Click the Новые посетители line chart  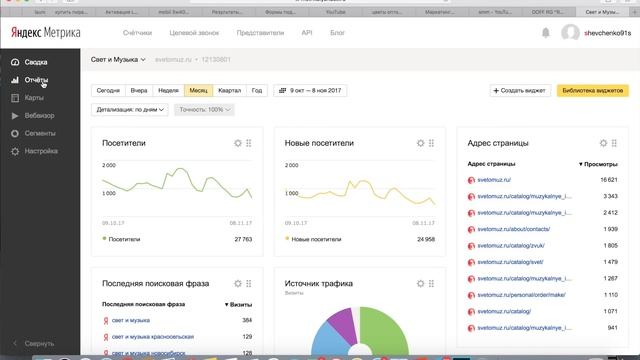[360, 190]
